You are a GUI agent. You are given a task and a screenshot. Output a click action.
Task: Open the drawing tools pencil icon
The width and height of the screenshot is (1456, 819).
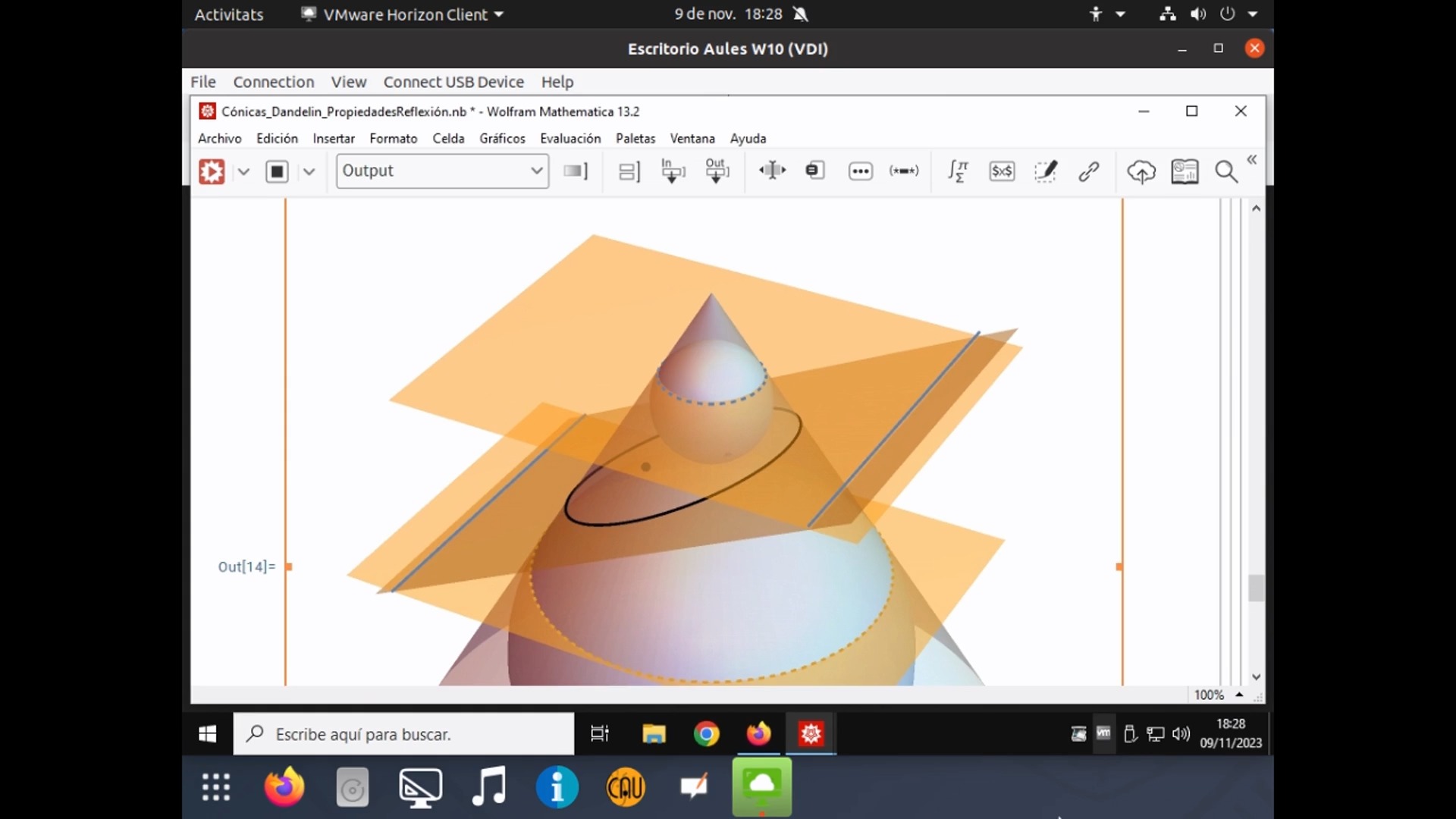[1046, 171]
